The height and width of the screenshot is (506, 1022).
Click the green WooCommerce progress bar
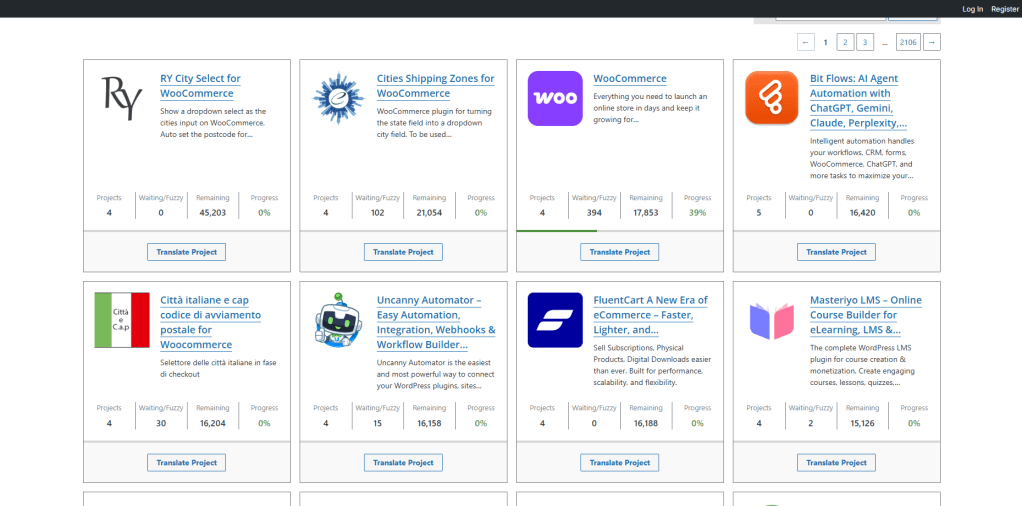[556, 231]
